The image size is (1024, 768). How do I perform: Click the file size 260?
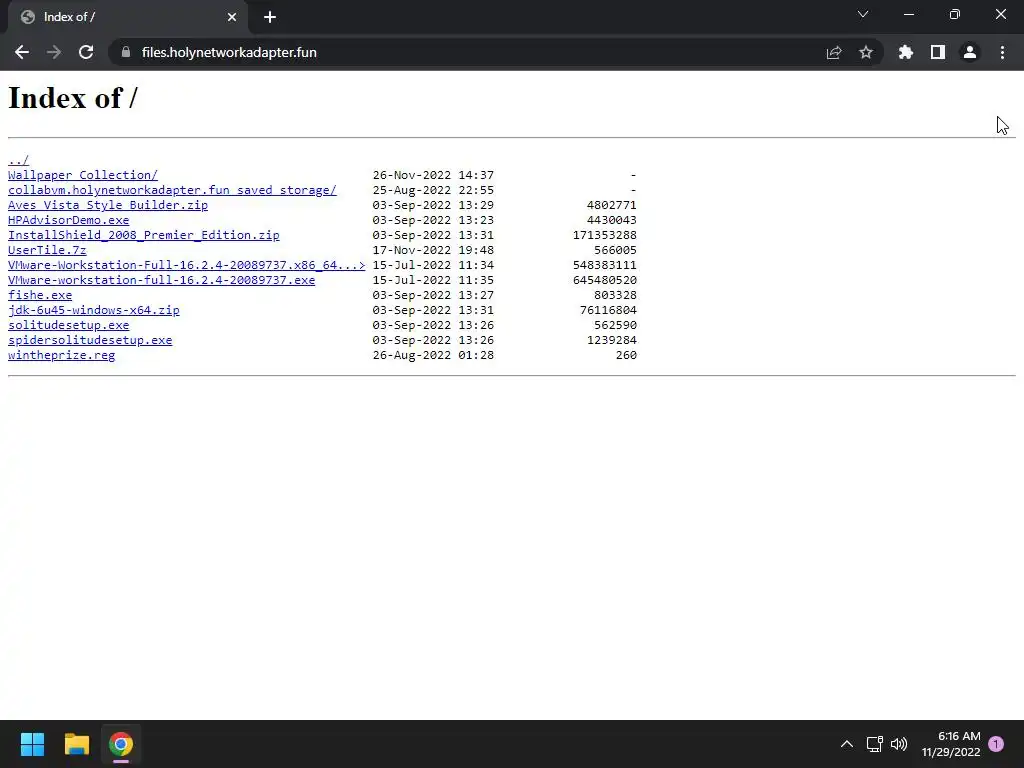[x=626, y=355]
